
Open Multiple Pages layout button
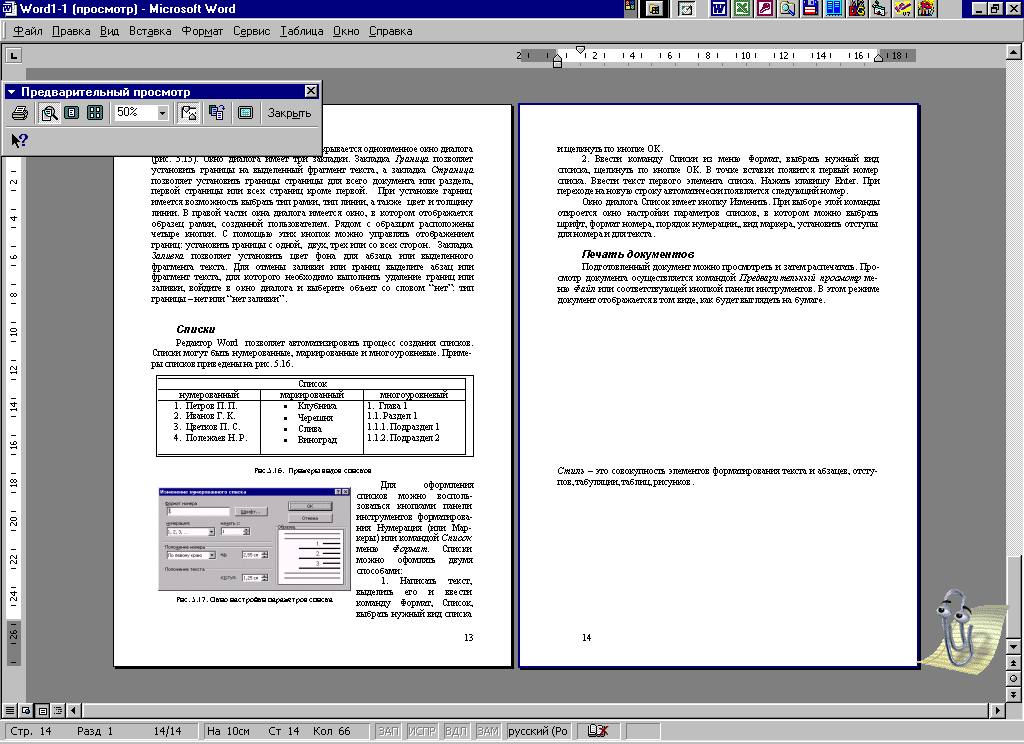(95, 113)
